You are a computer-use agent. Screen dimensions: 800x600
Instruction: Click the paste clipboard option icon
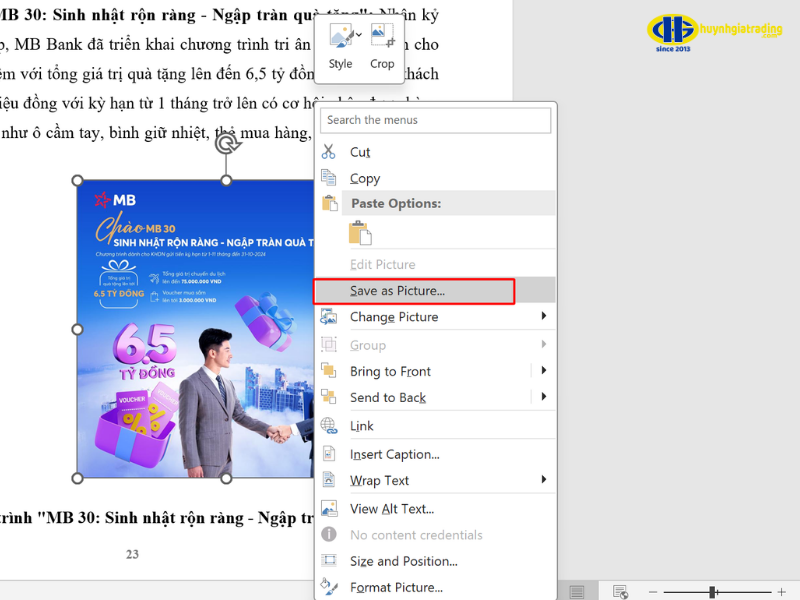360,233
